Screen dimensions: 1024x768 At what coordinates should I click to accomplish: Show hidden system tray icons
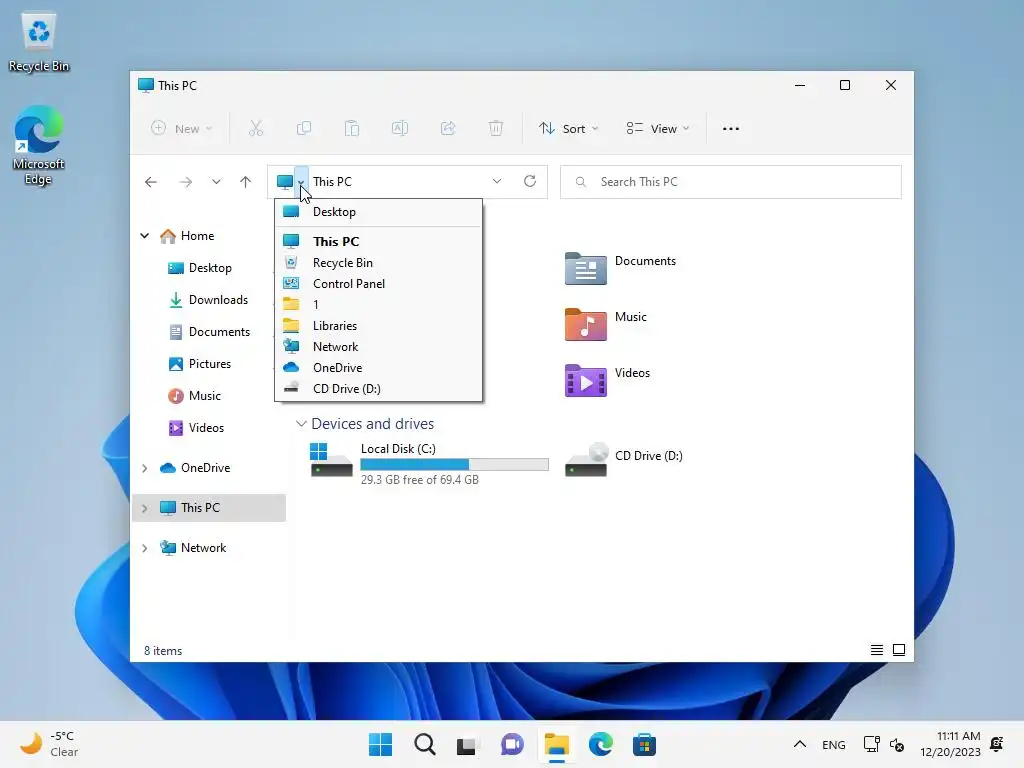[x=799, y=744]
